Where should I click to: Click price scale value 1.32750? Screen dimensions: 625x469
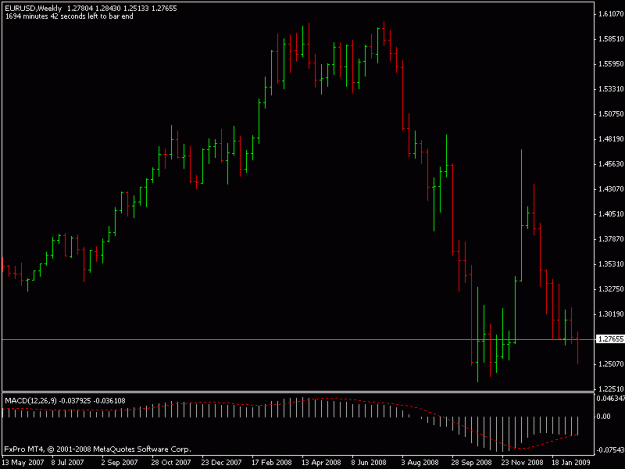click(611, 289)
